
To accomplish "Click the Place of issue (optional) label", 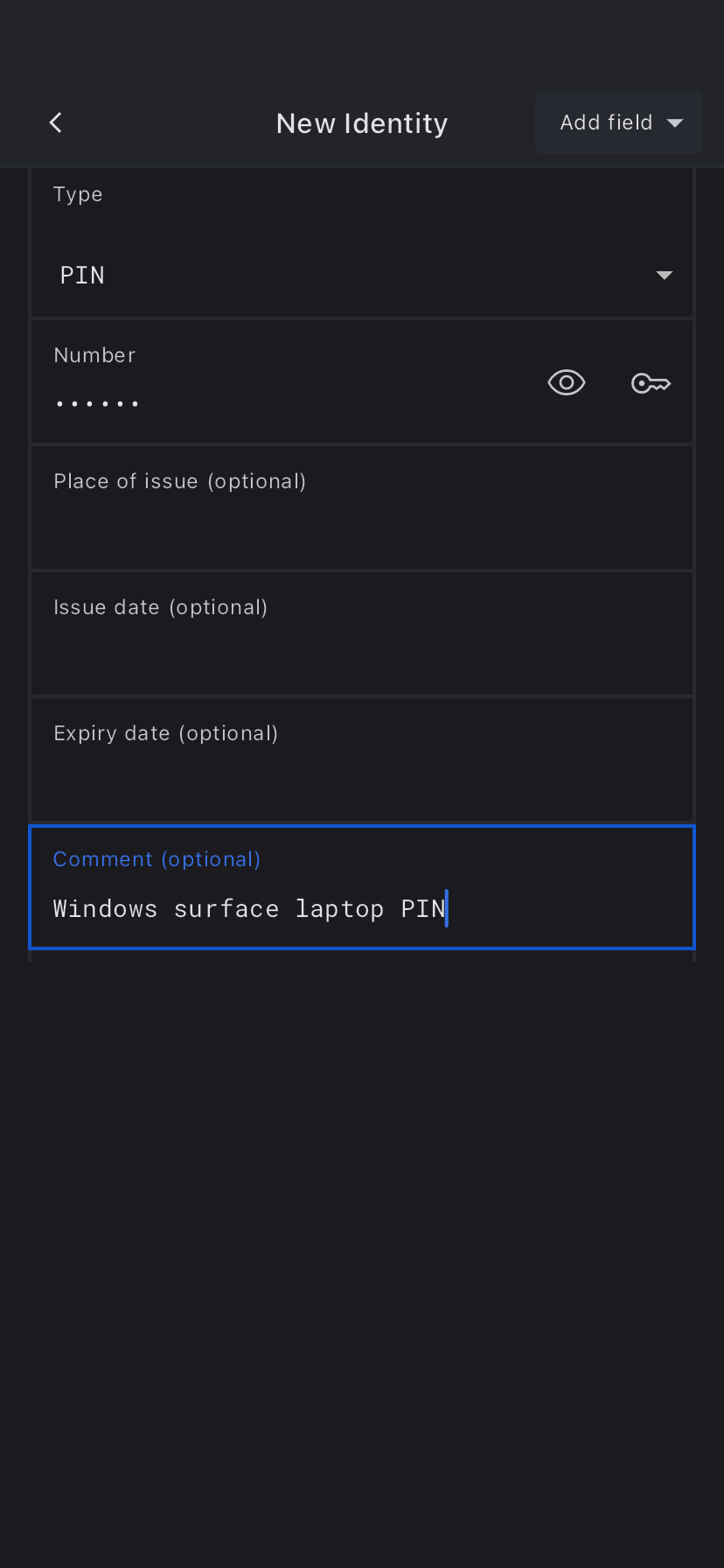I will [179, 481].
